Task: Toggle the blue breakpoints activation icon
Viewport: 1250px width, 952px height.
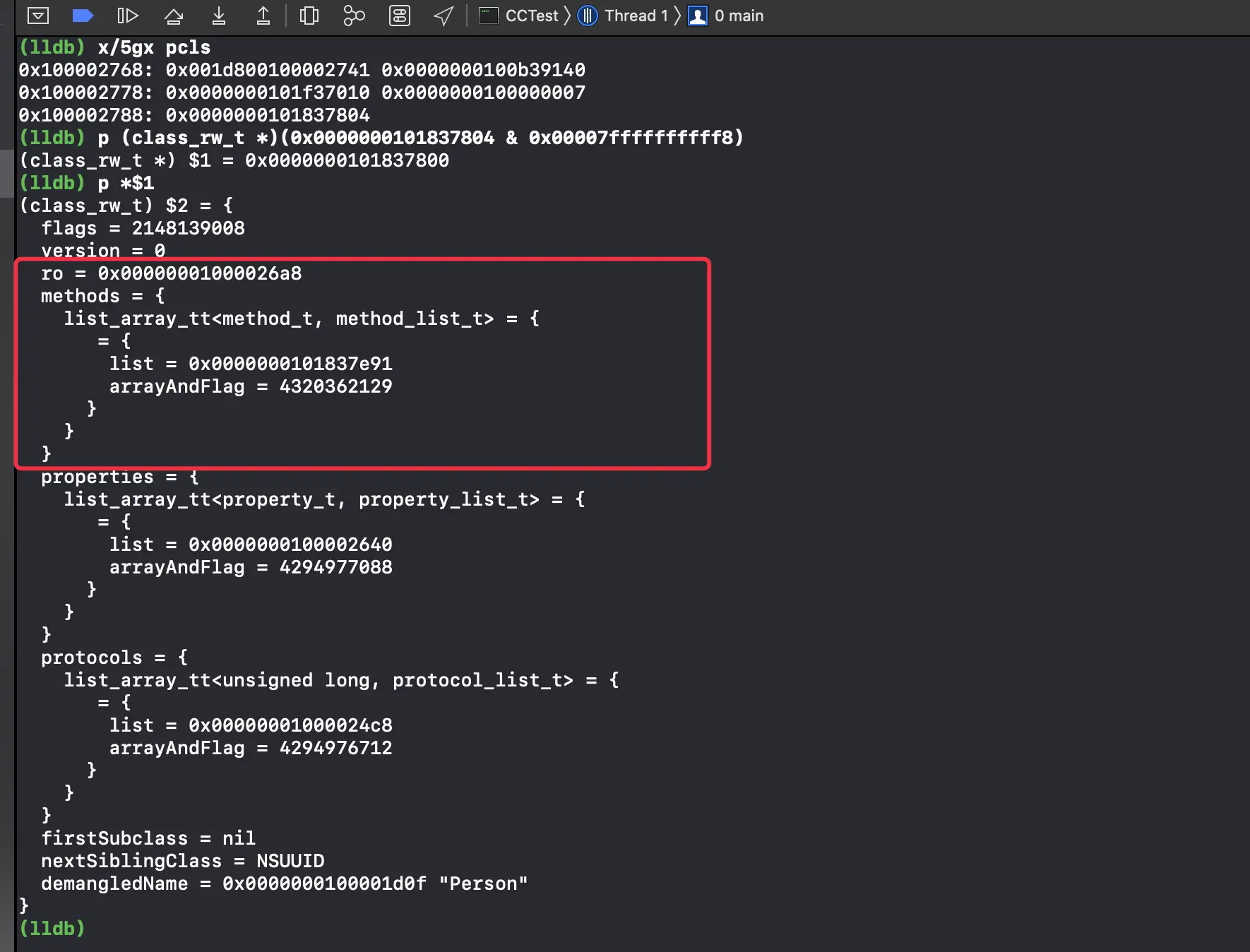Action: [83, 16]
